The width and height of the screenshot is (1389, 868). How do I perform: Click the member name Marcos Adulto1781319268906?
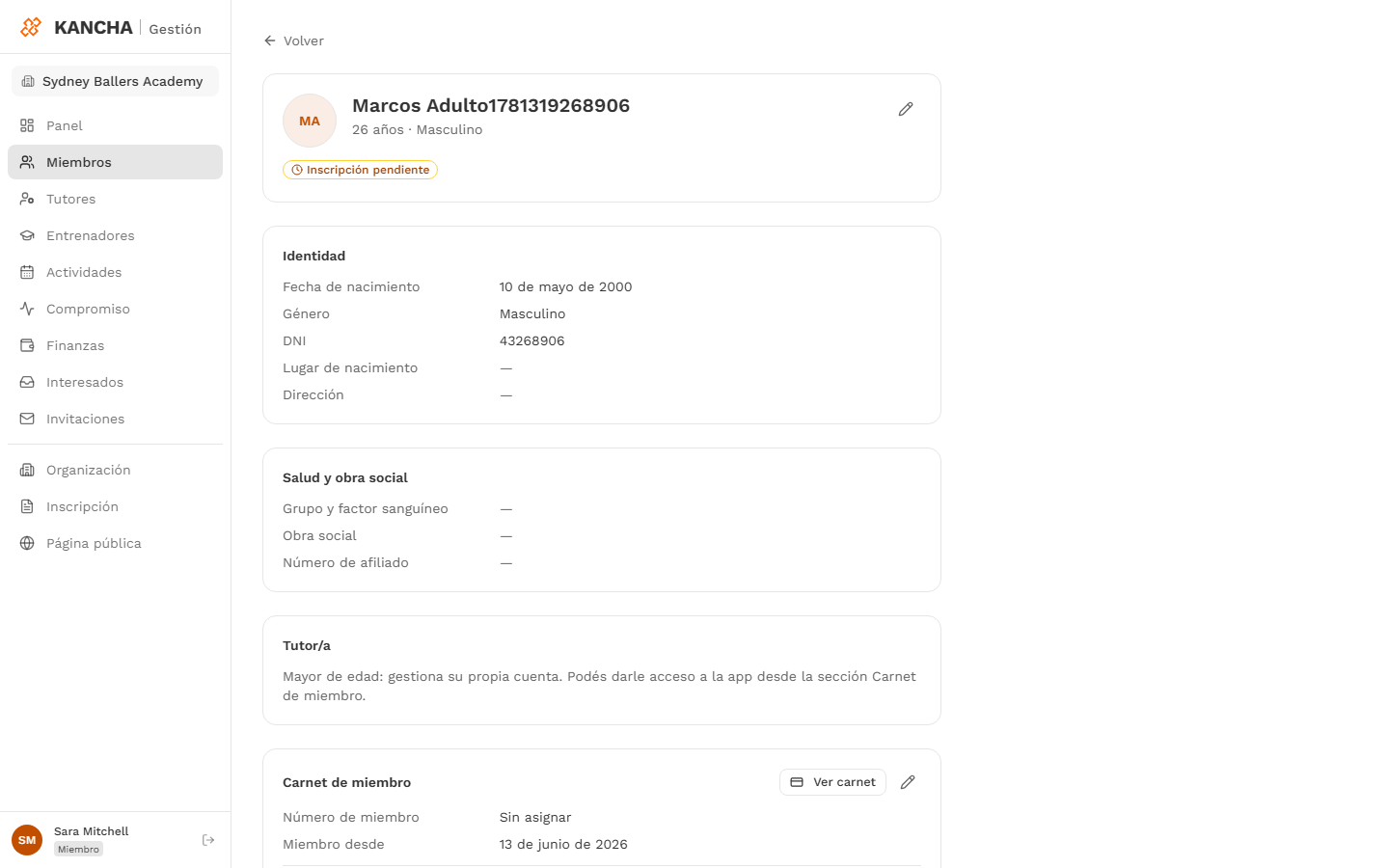(491, 105)
